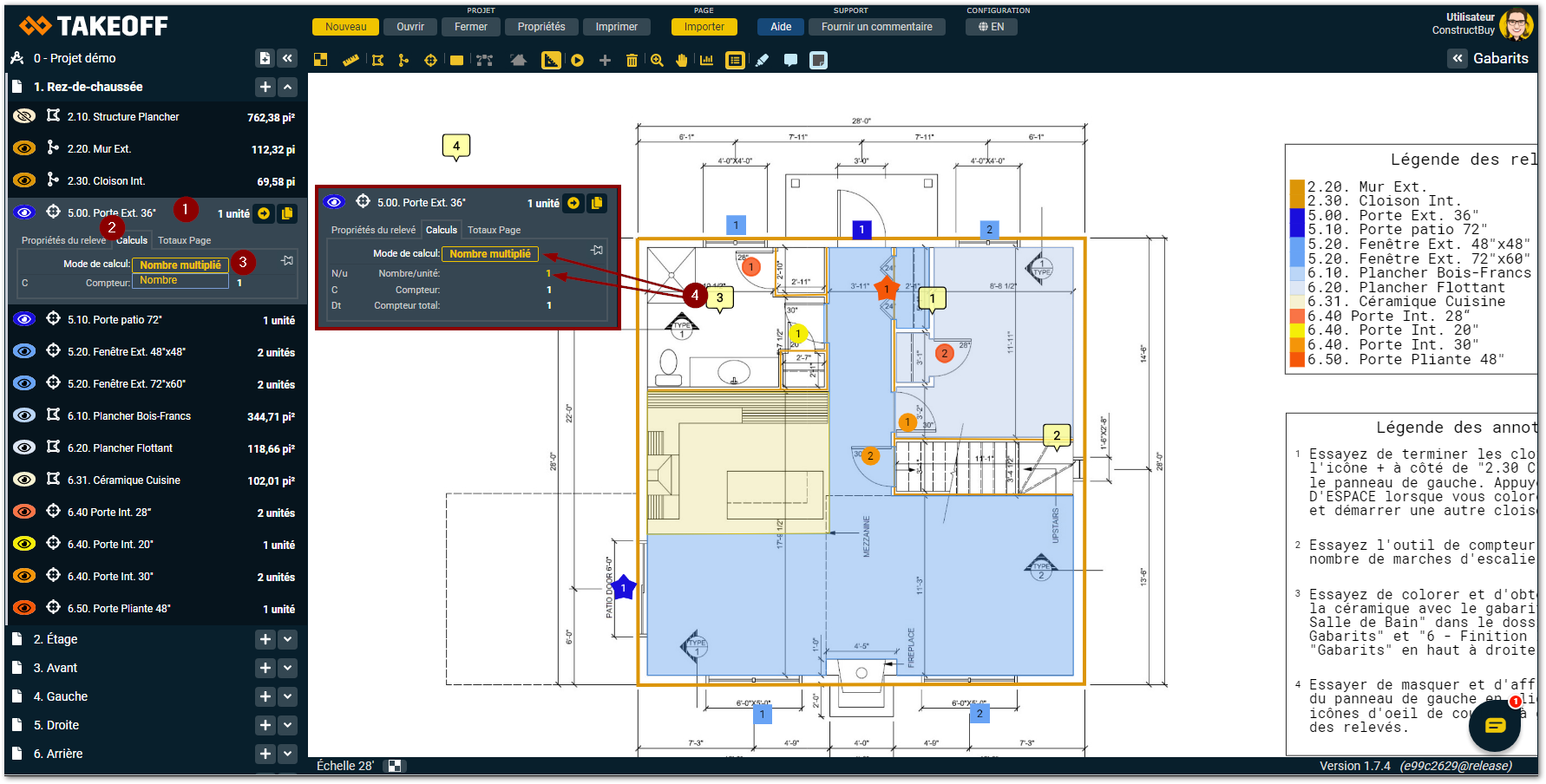Click the trash delete icon
Image resolution: width=1546 pixels, height=784 pixels.
632,60
